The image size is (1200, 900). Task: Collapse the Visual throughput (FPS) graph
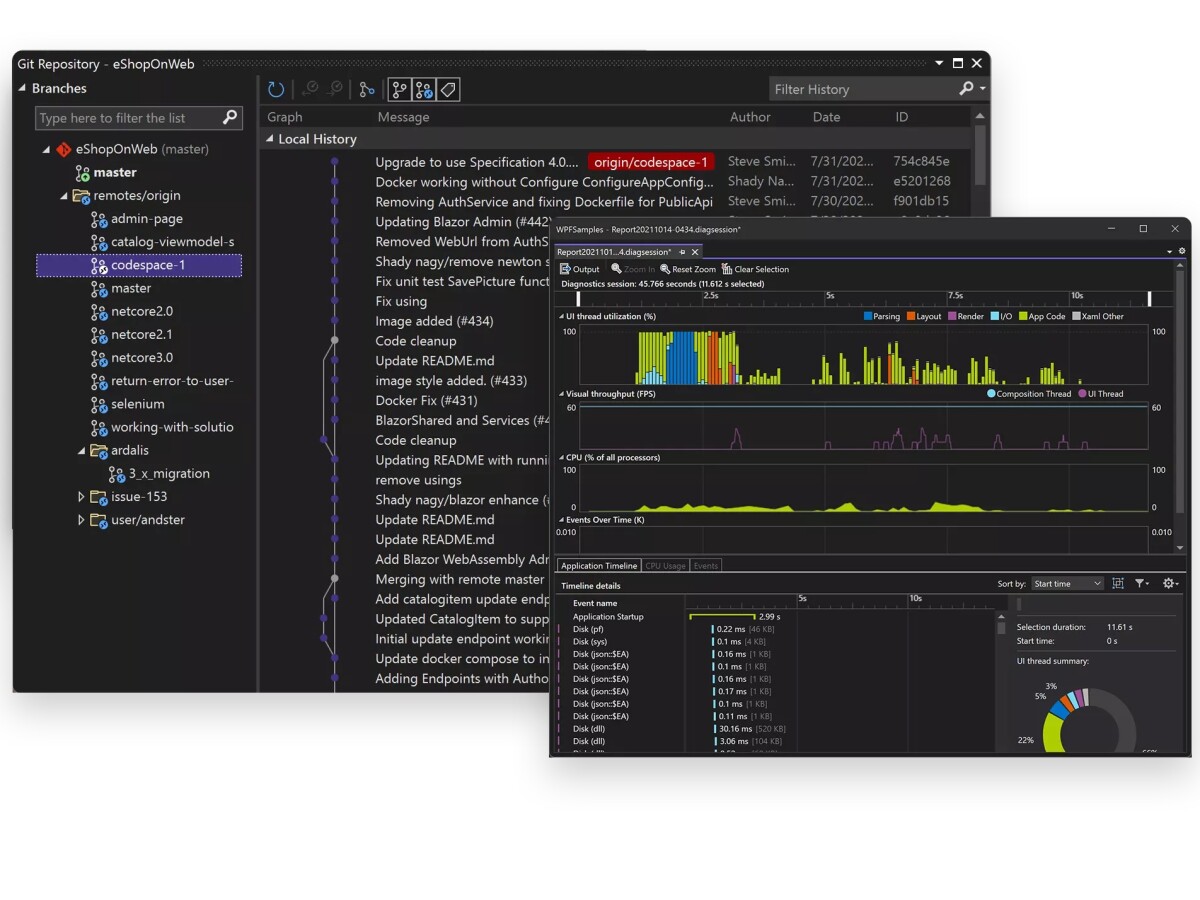561,394
